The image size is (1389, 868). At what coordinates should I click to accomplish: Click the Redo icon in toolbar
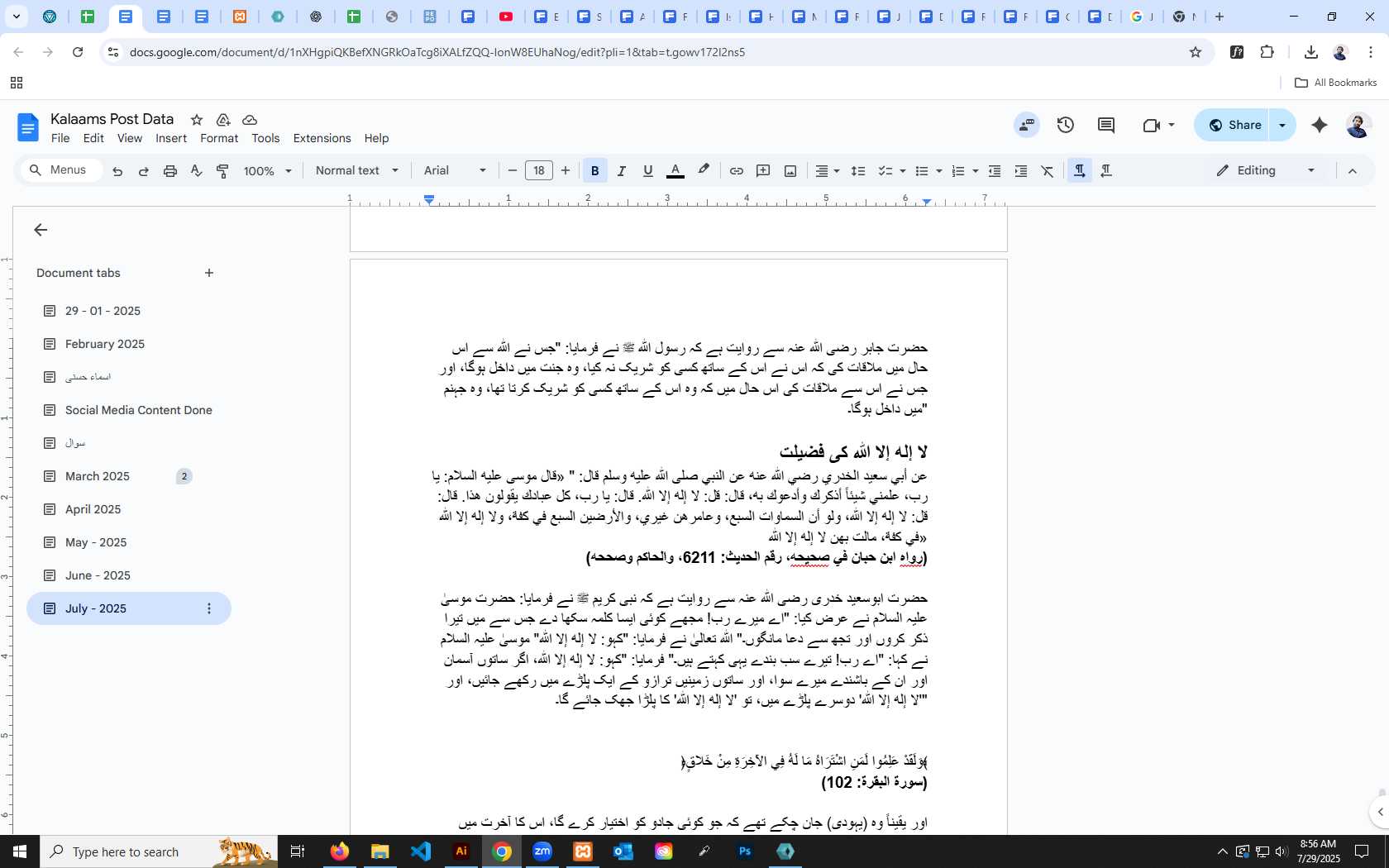(144, 171)
